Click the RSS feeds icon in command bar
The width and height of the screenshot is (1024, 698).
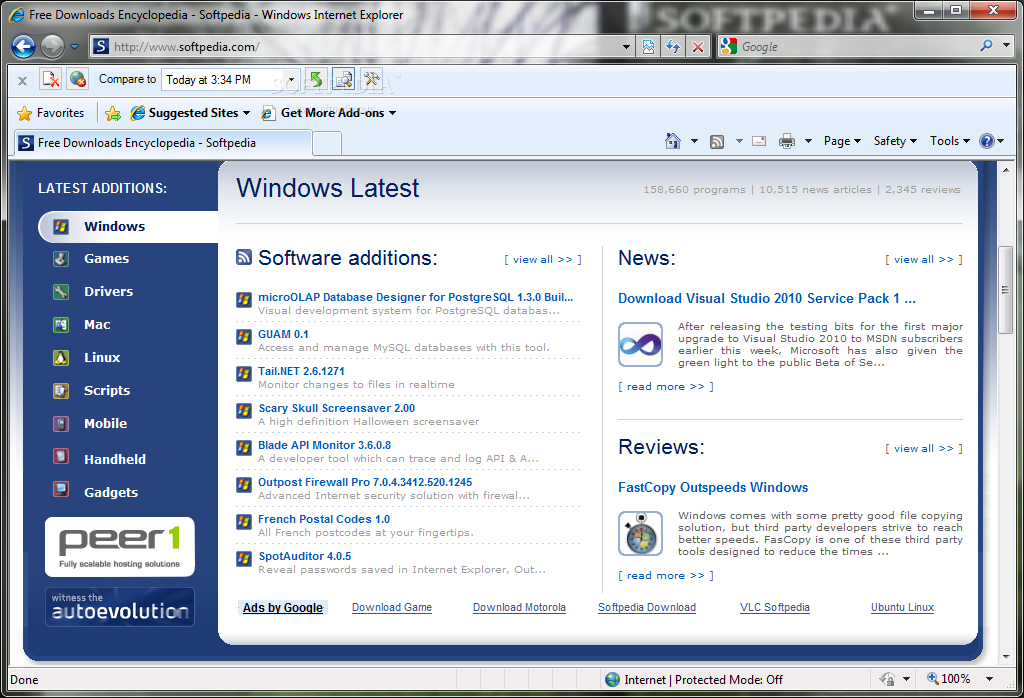tap(717, 141)
